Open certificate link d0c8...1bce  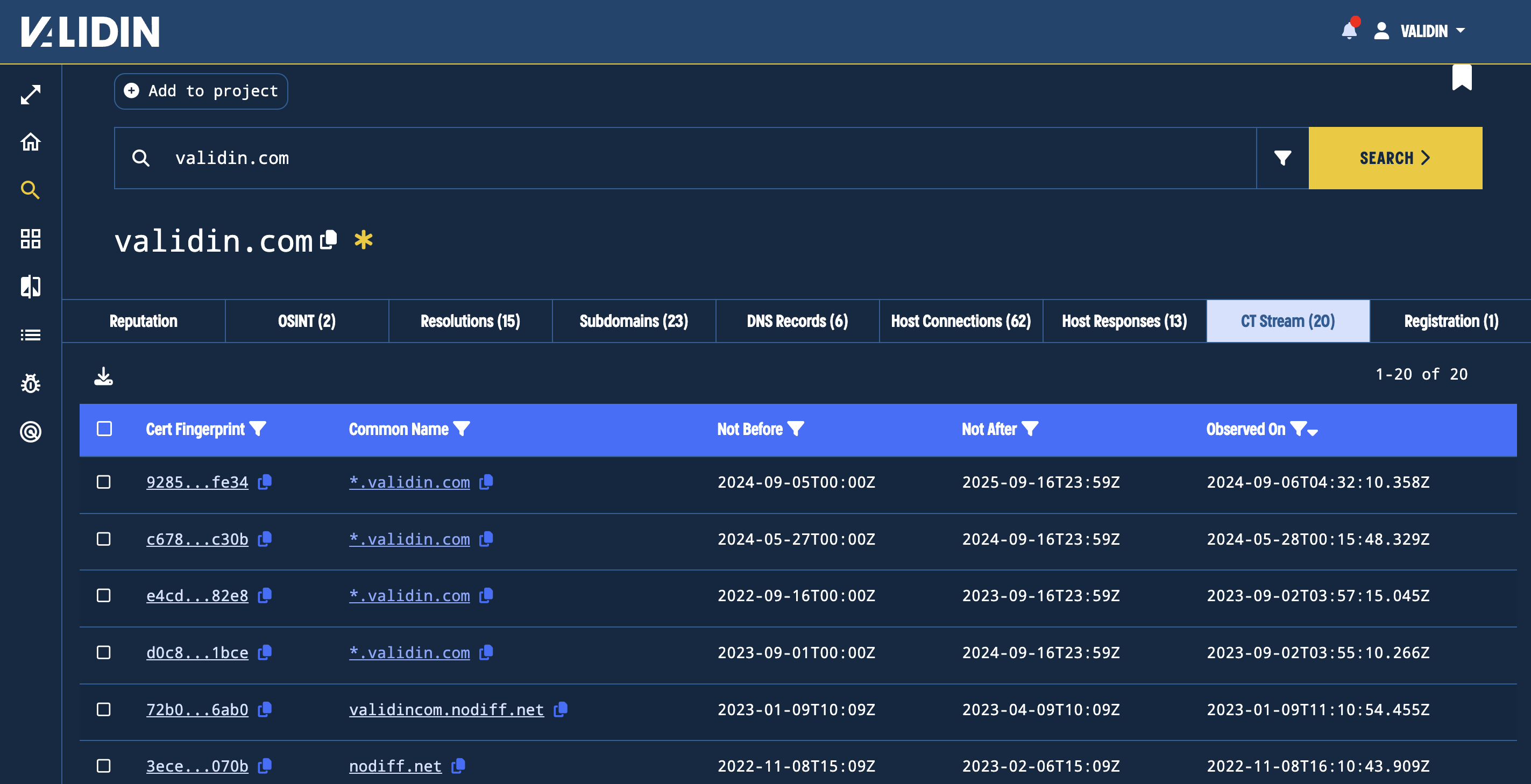197,653
